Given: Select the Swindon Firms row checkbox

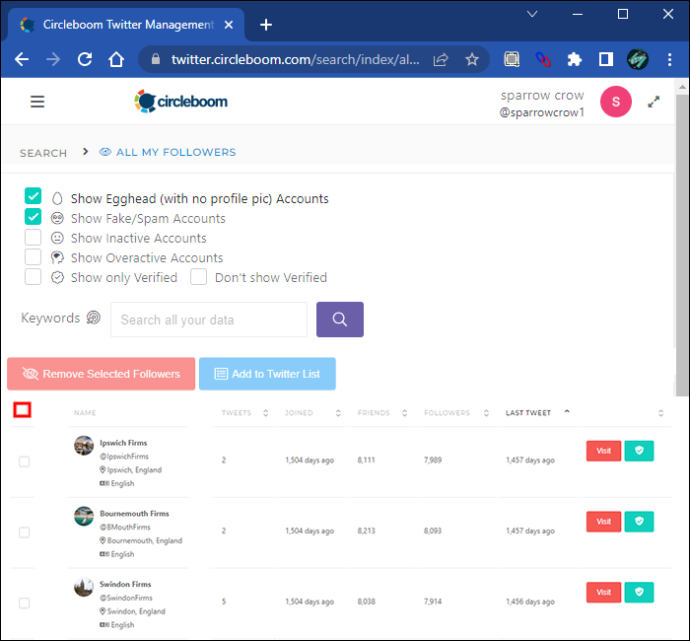Looking at the screenshot, I should (24, 603).
